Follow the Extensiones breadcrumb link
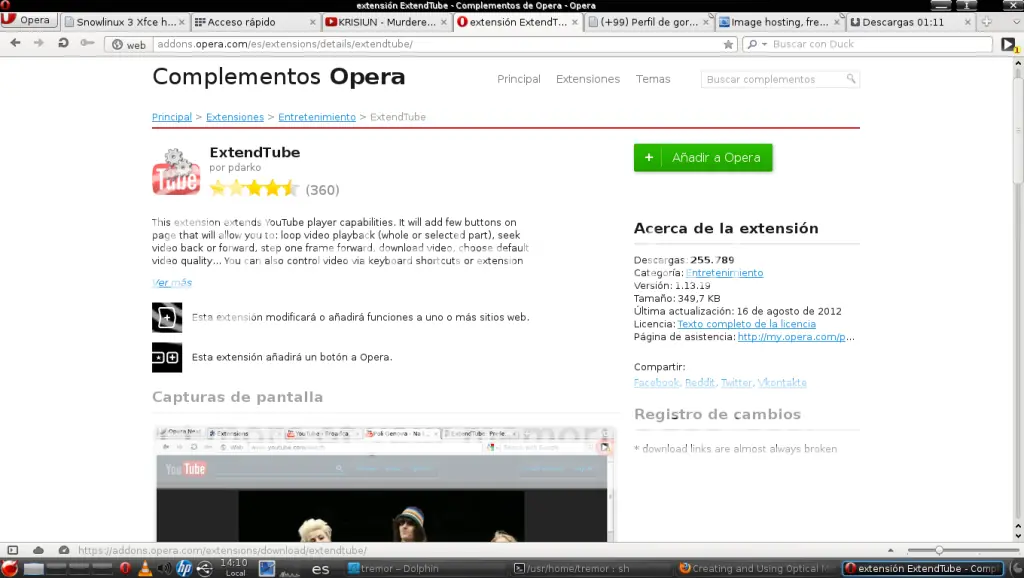Screen dimensions: 1024x578 click(234, 117)
